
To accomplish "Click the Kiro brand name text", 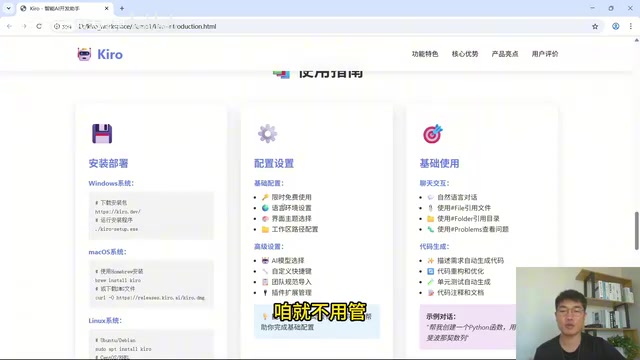I will point(110,54).
